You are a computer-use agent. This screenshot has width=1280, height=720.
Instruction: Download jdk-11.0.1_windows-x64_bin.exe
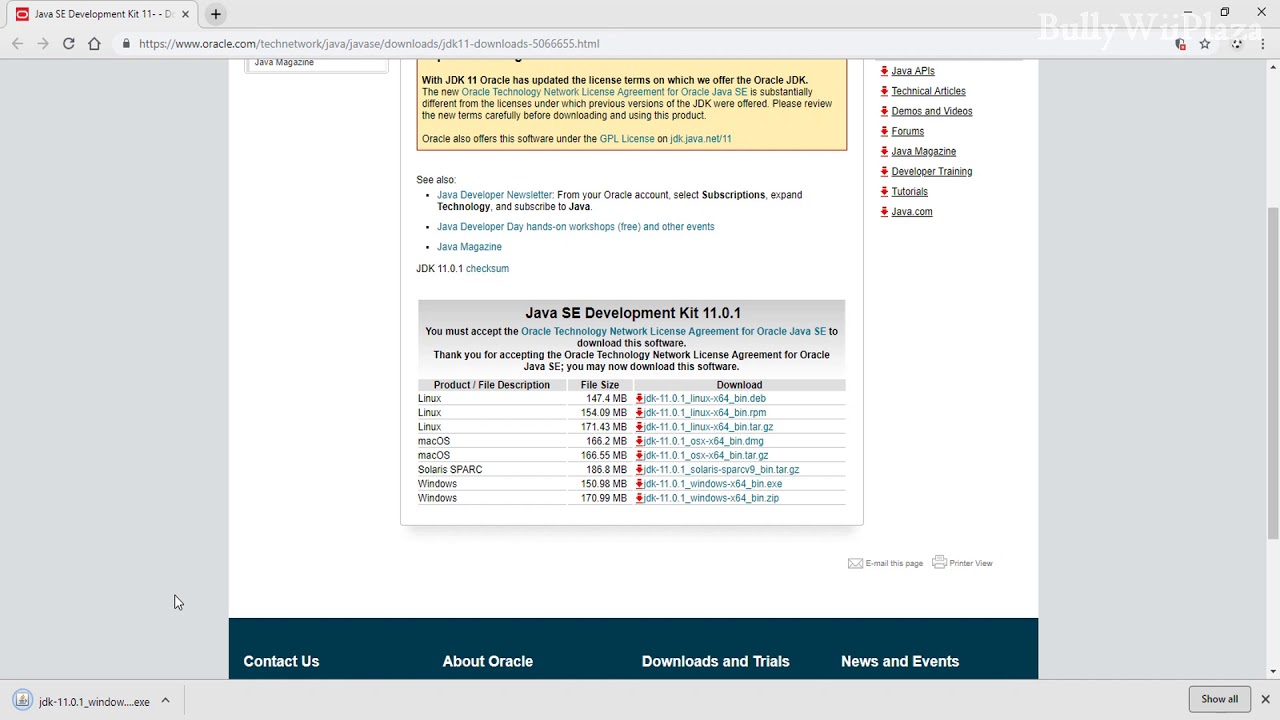click(713, 484)
